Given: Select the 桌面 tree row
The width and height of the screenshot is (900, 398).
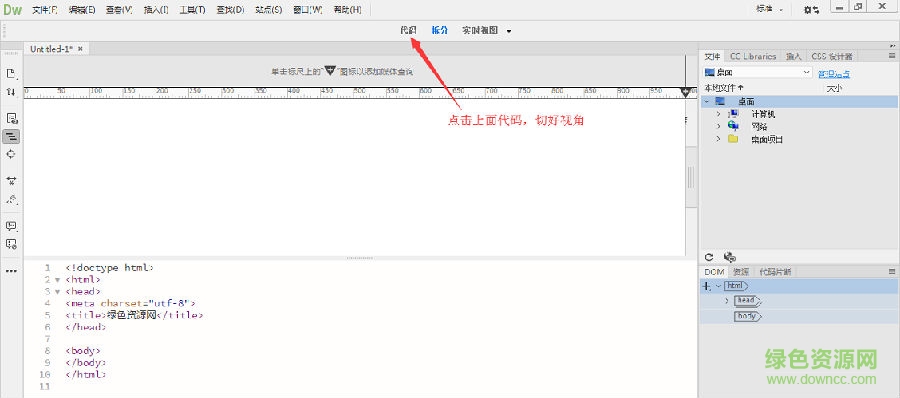Looking at the screenshot, I should coord(798,102).
